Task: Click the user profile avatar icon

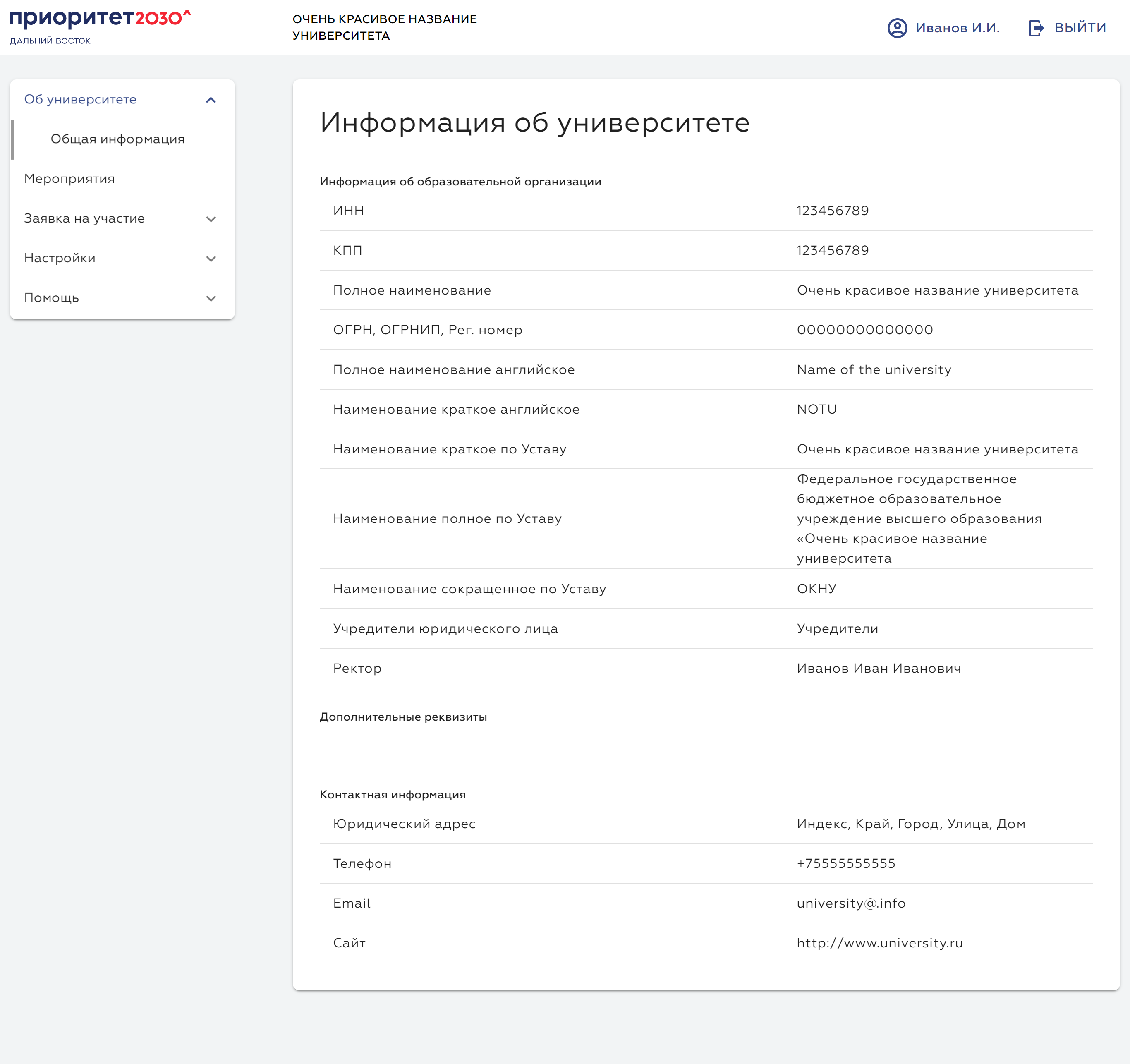Action: [897, 28]
